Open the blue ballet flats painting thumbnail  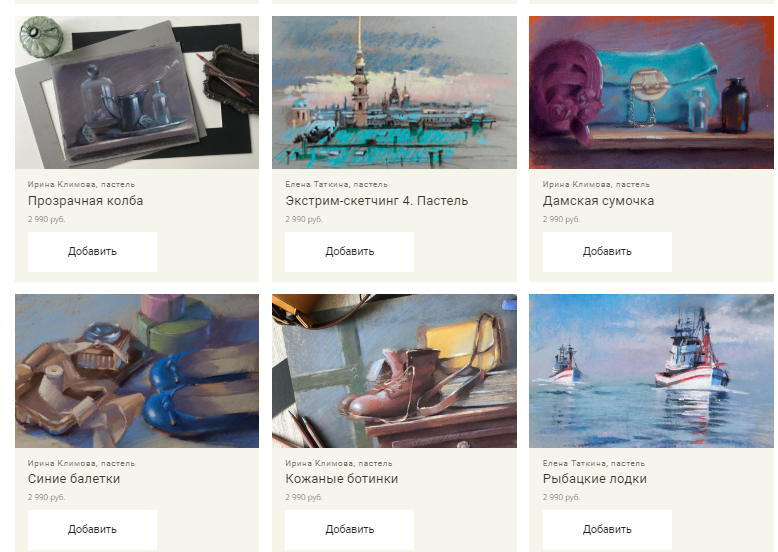pyautogui.click(x=137, y=371)
